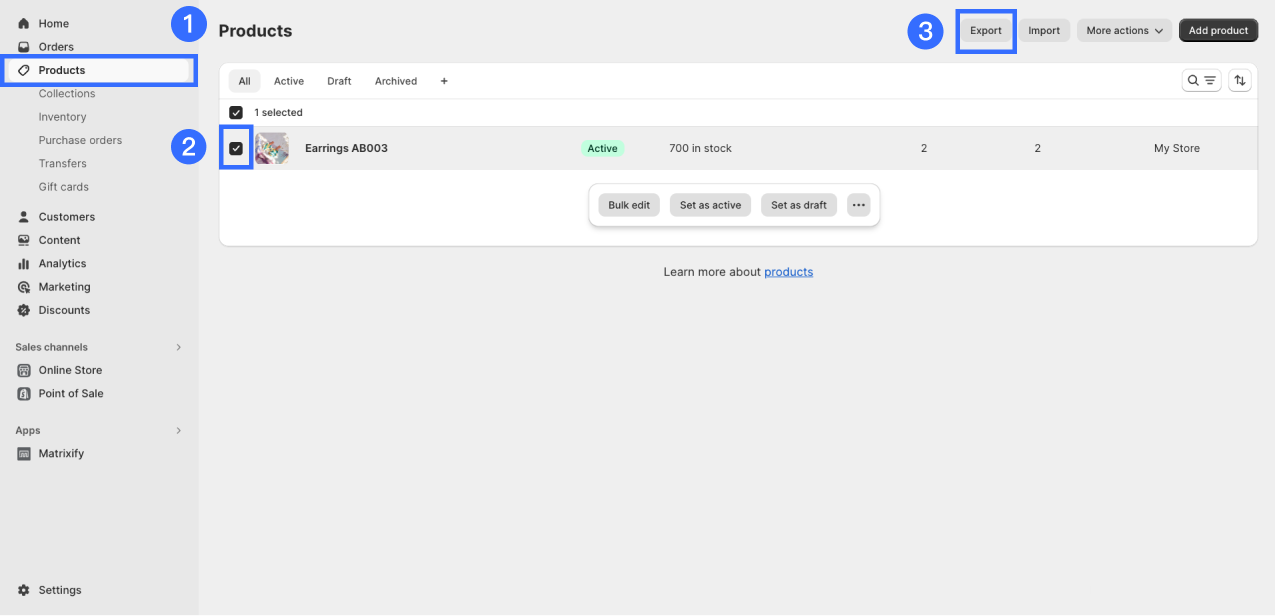Open Collections in the sidebar
Image resolution: width=1275 pixels, height=616 pixels.
[x=67, y=94]
